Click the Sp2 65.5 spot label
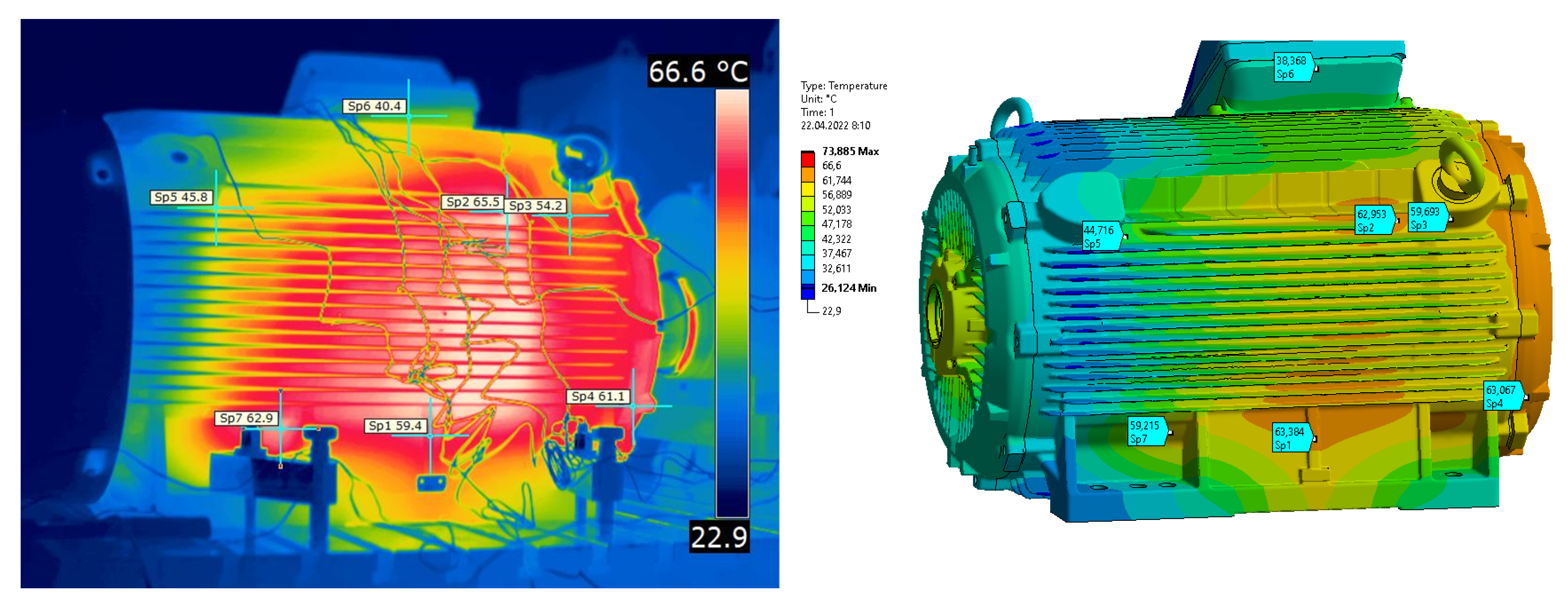1568x606 pixels. coord(472,202)
